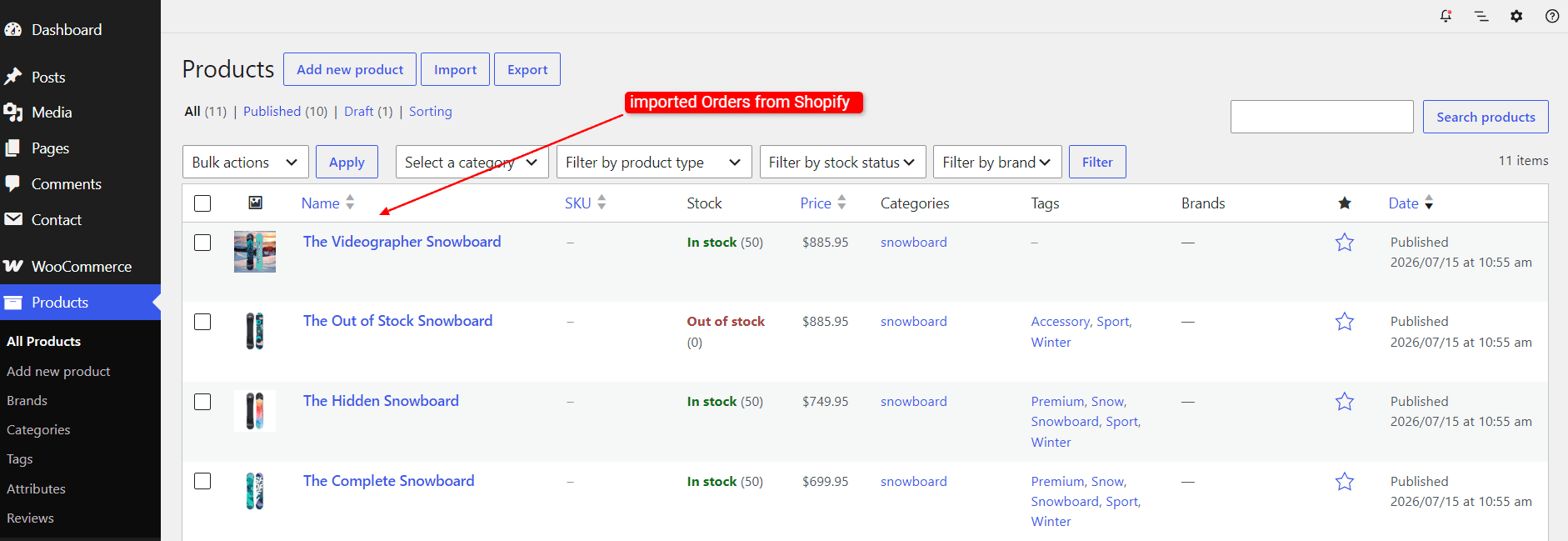
Task: Click snowboard category for The Videographer Snowboard
Action: click(x=913, y=243)
